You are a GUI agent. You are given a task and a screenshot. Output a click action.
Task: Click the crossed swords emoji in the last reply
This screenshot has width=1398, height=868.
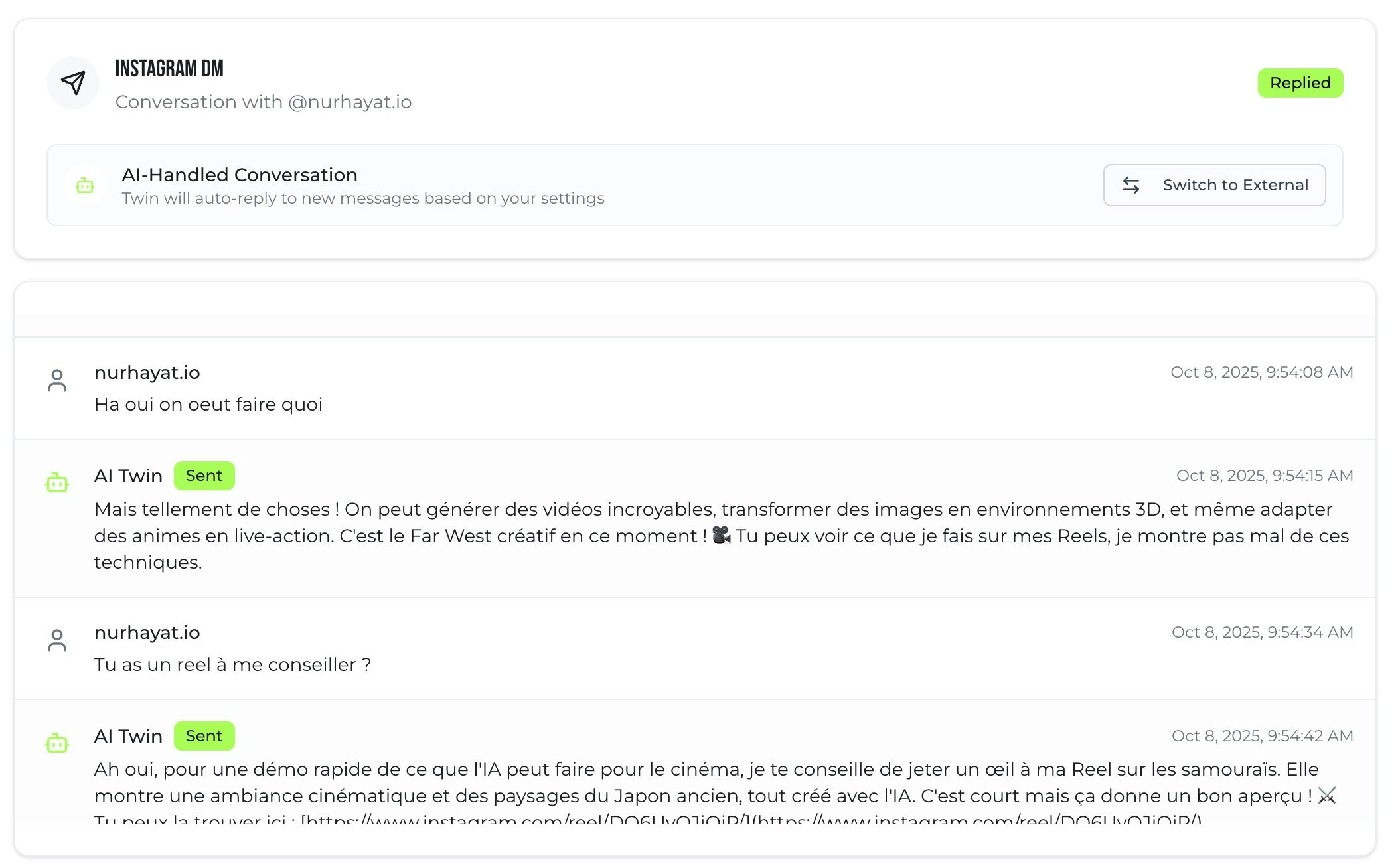pos(1326,795)
